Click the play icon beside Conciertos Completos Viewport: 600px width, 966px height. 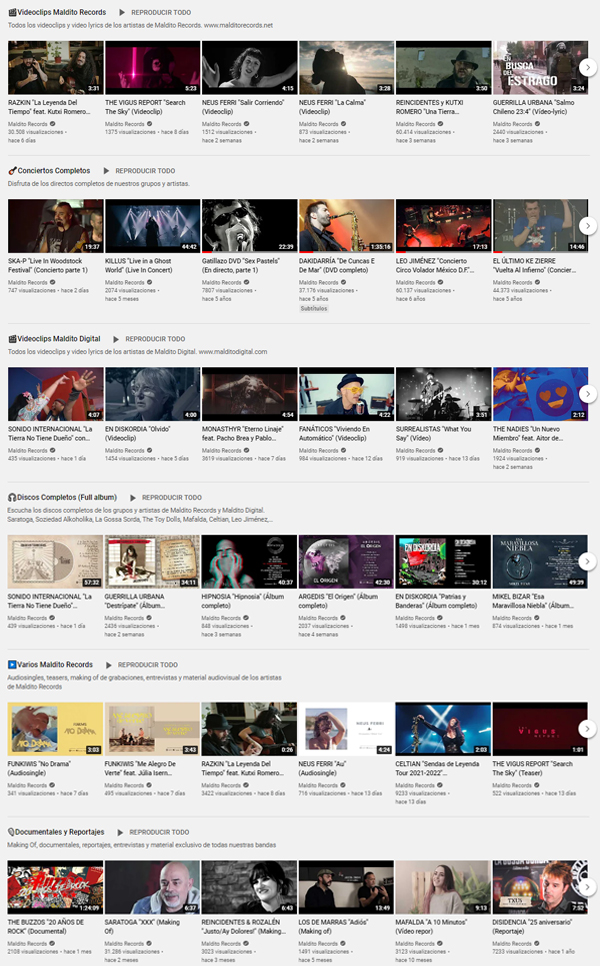coord(107,171)
